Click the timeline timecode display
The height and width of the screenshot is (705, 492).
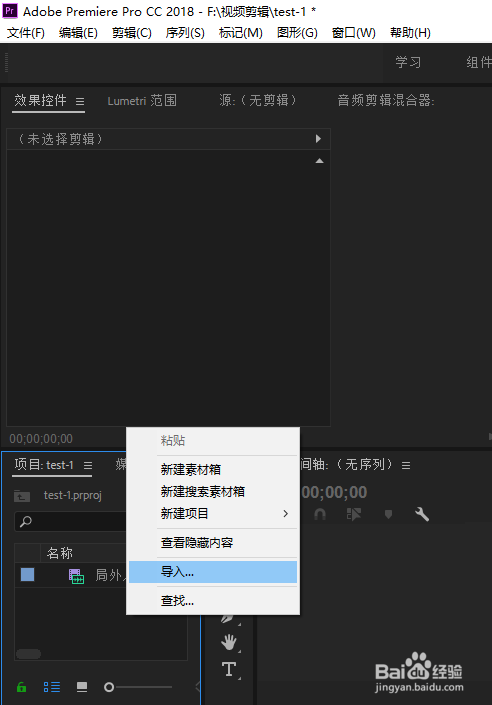point(334,492)
